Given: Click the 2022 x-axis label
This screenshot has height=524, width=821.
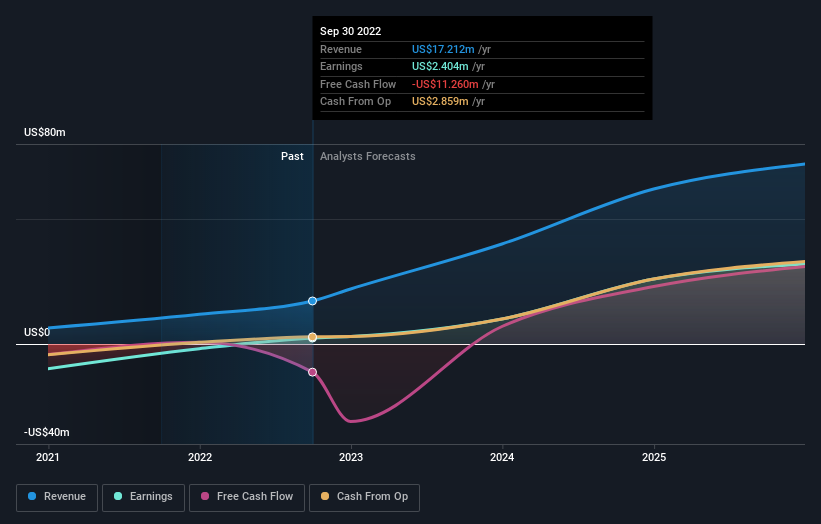Looking at the screenshot, I should (x=200, y=458).
